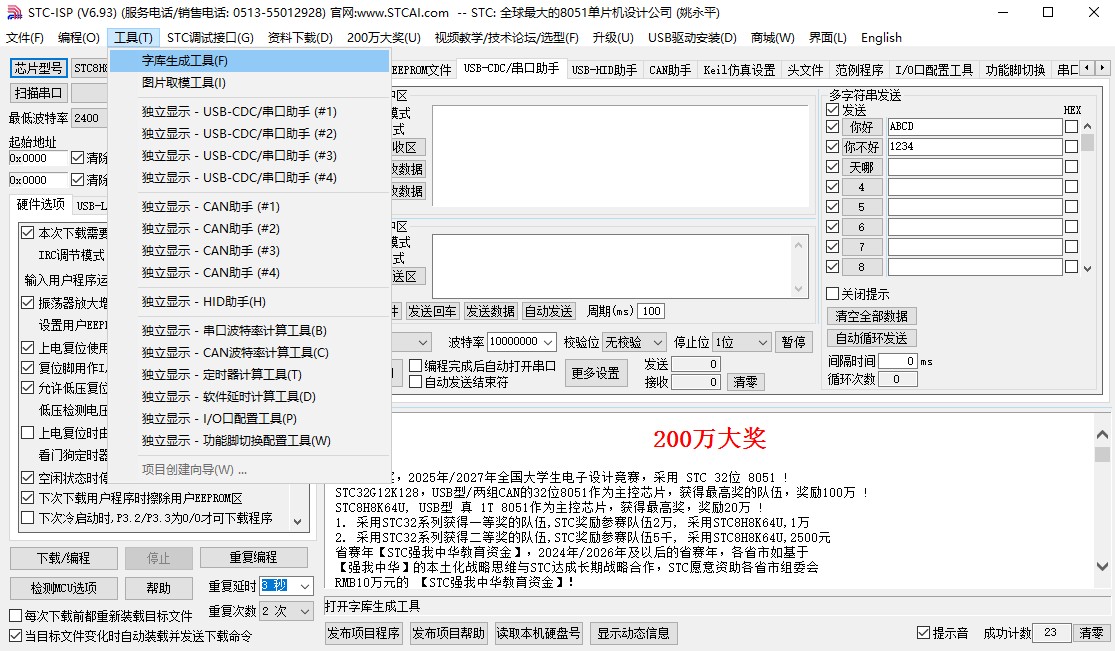The height and width of the screenshot is (651, 1115).
Task: Open the STC调试接口(G) menu
Action: tap(210, 38)
